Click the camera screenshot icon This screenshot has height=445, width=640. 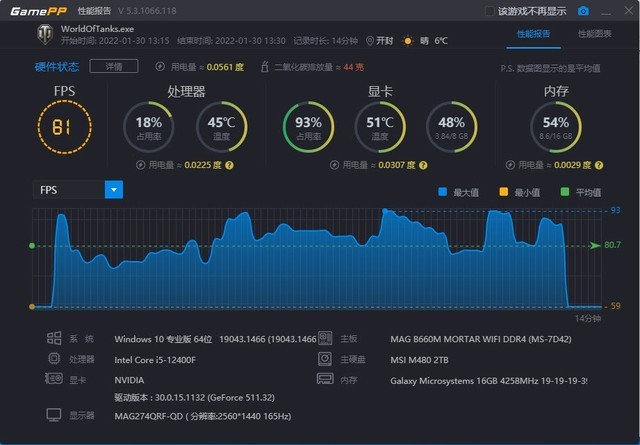pos(583,11)
